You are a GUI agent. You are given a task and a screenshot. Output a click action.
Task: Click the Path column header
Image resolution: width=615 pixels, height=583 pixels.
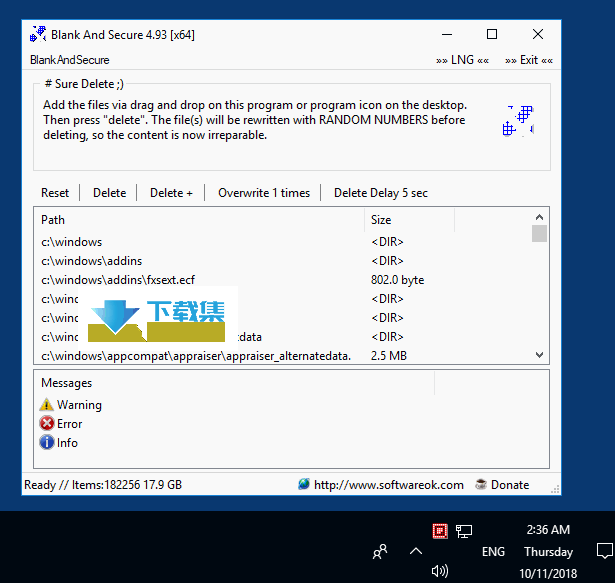pyautogui.click(x=199, y=220)
